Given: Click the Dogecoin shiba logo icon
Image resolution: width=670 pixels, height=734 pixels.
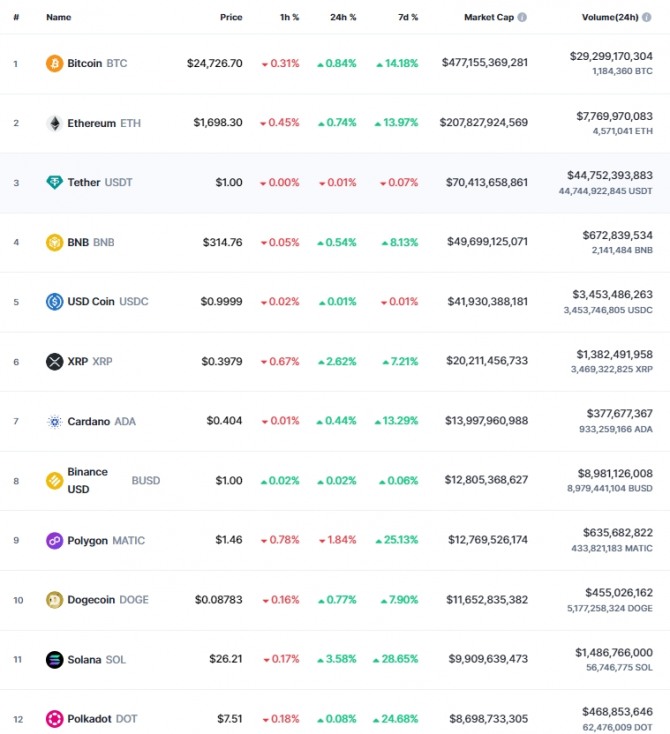Looking at the screenshot, I should coord(54,600).
